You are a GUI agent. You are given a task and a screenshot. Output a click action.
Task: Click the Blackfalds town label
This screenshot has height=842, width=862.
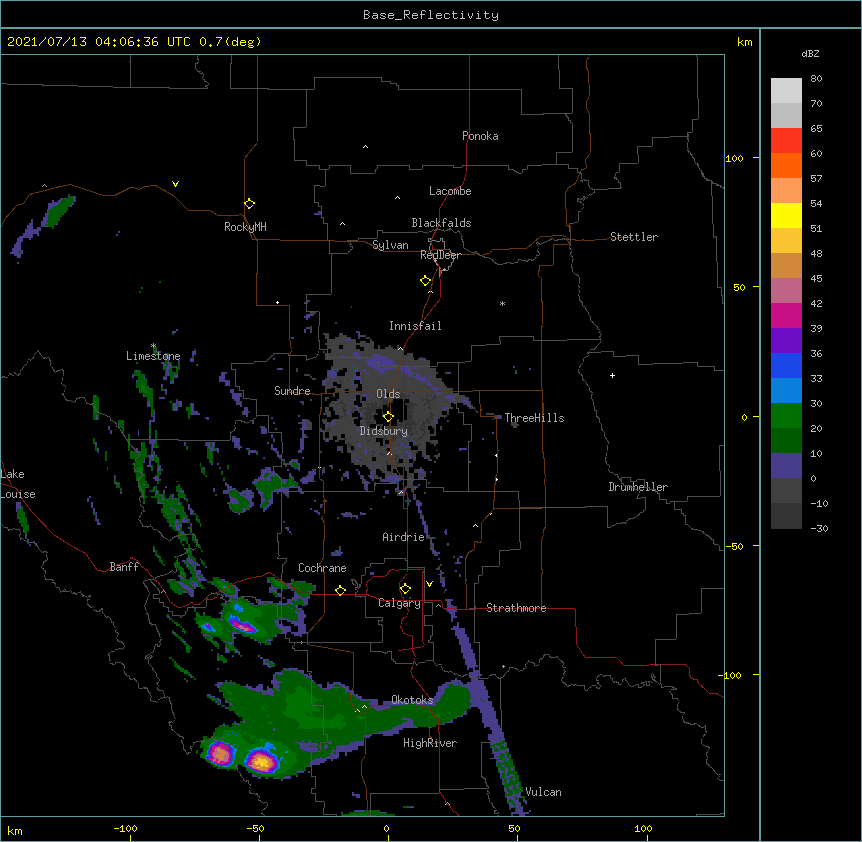[x=441, y=223]
